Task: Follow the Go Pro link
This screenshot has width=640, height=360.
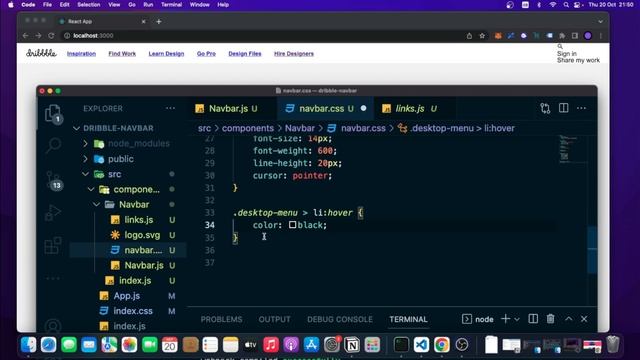Action: tap(206, 53)
